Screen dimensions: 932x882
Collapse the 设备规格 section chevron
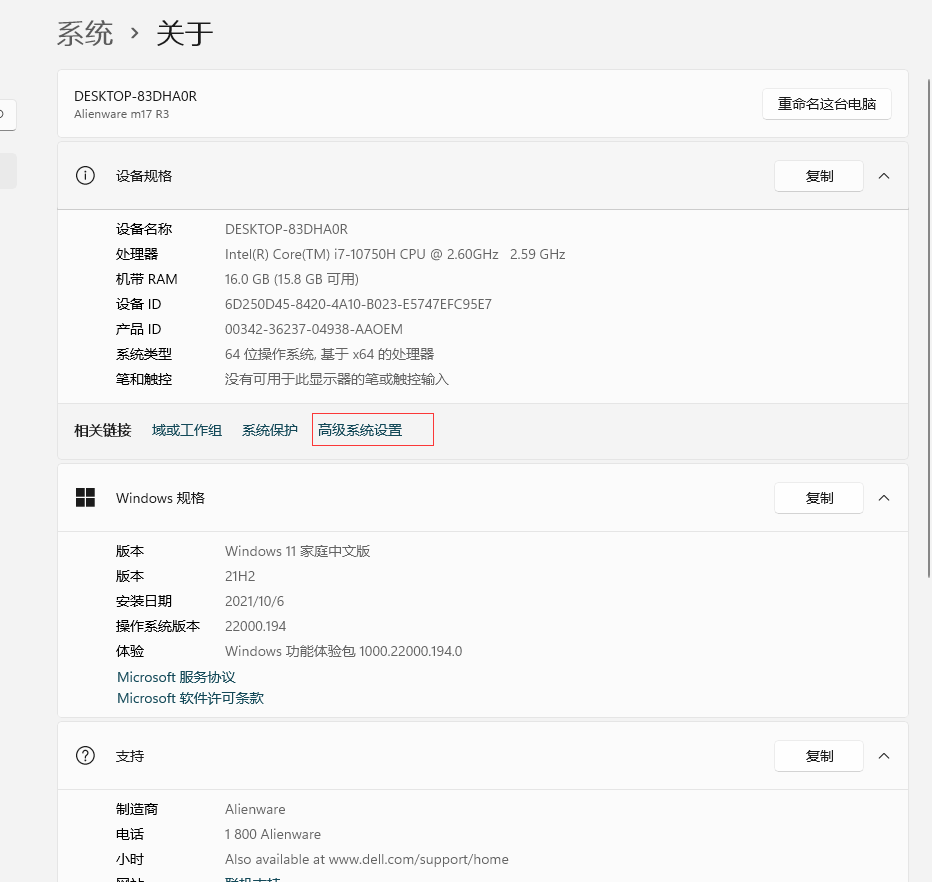[x=884, y=176]
